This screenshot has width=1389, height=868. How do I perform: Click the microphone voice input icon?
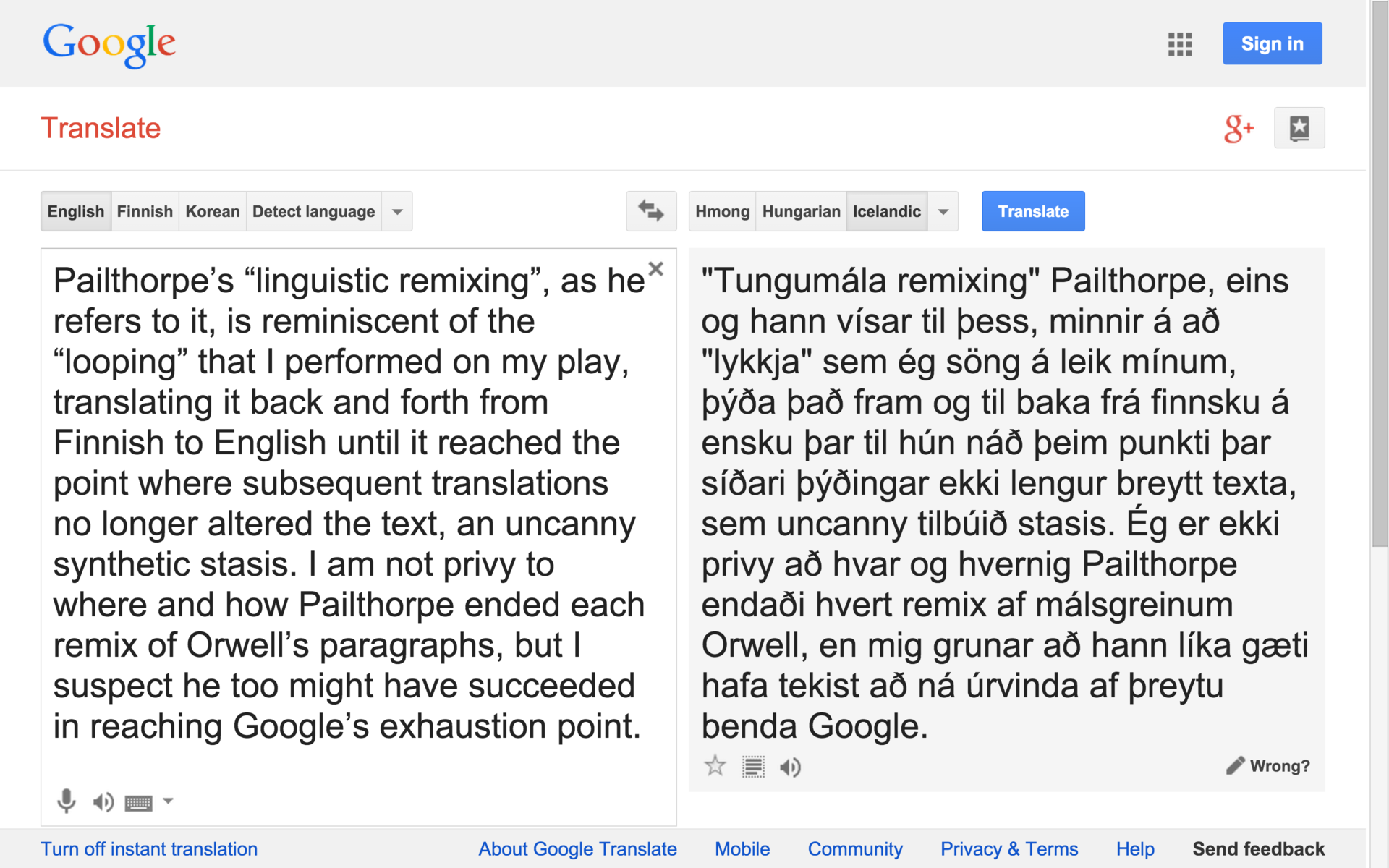click(66, 801)
